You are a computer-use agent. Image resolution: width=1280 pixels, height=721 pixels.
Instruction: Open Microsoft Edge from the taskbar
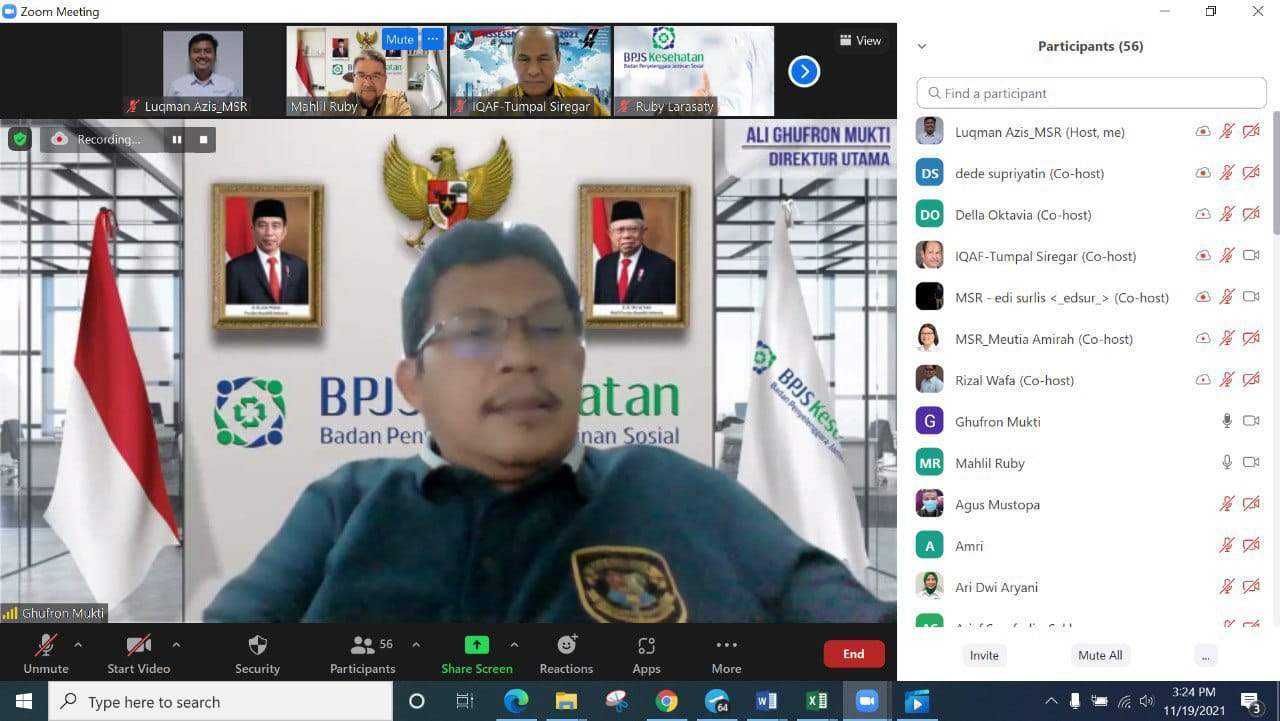click(516, 702)
